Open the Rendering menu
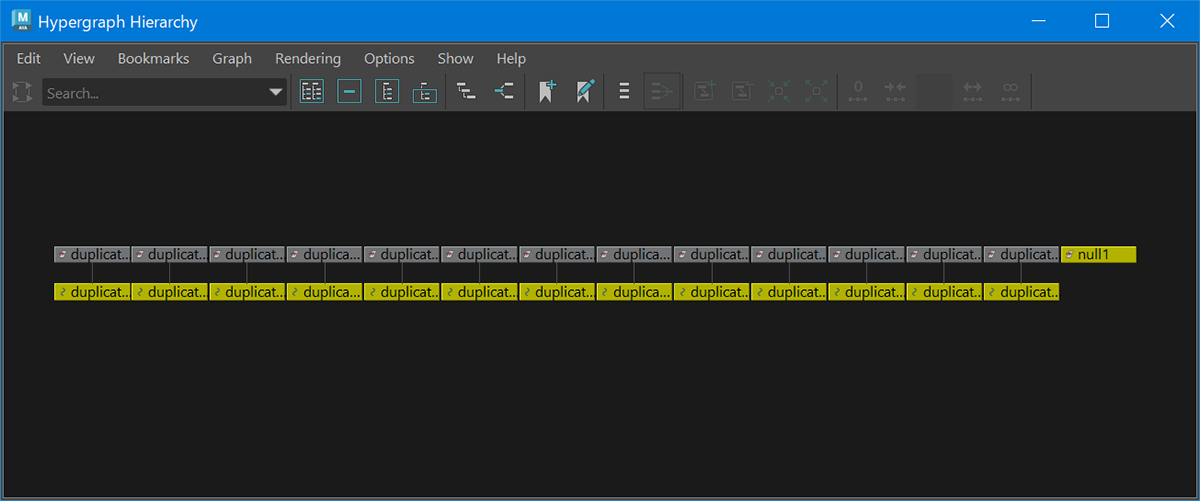Screen dimensions: 1200x501 tap(308, 59)
